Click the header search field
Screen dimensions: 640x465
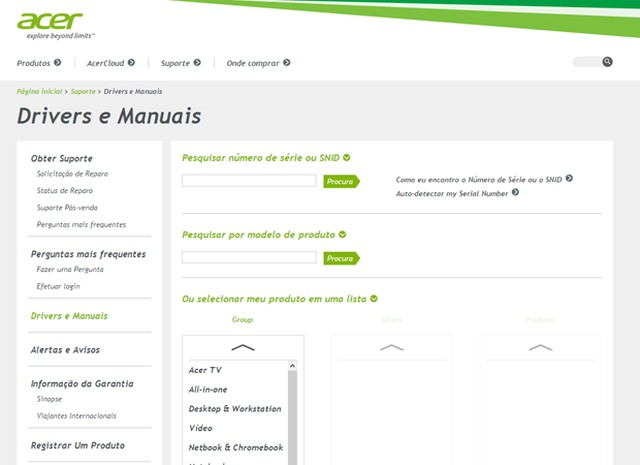click(x=587, y=62)
